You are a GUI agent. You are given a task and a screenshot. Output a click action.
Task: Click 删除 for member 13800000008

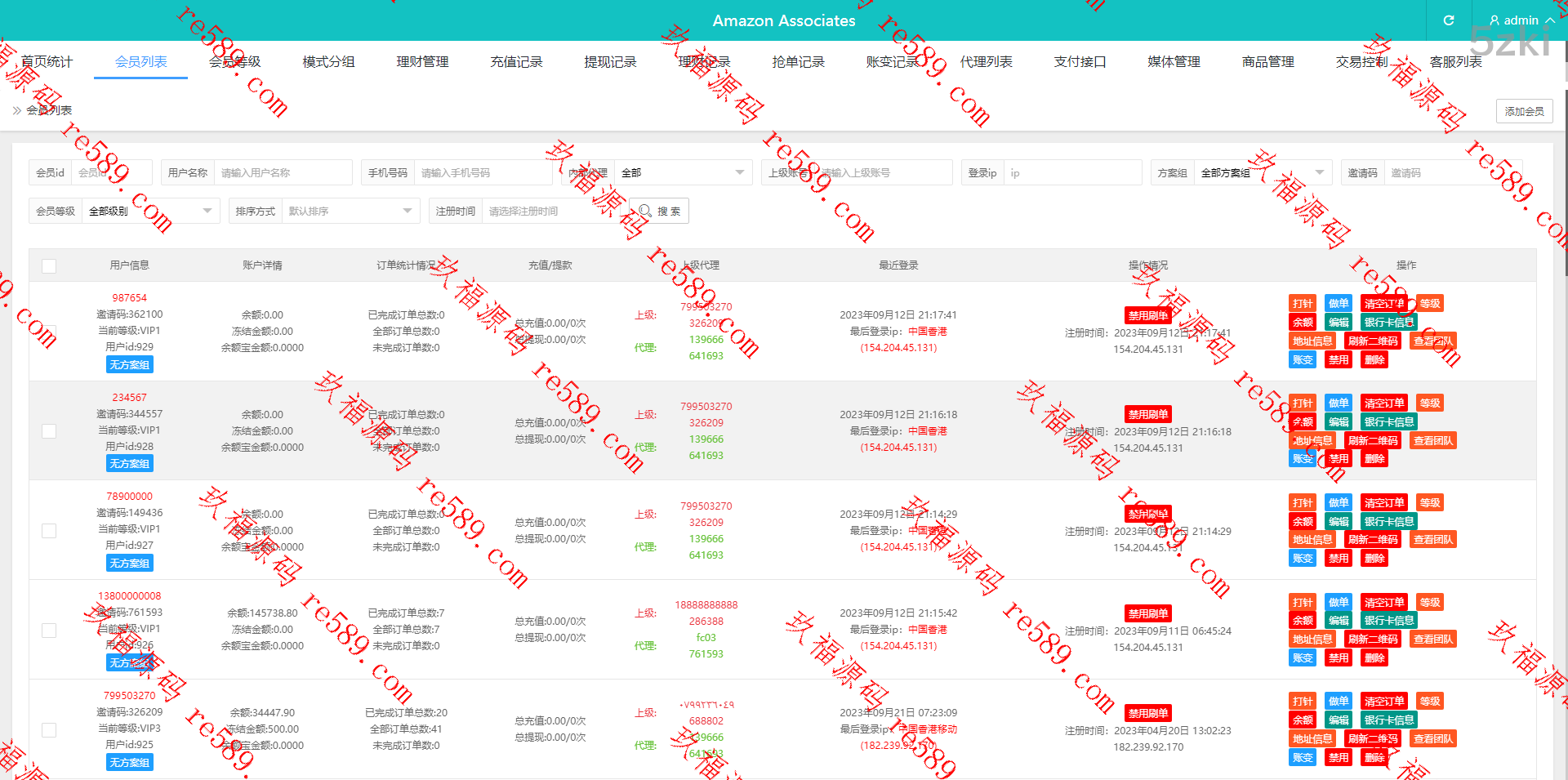[x=1374, y=658]
